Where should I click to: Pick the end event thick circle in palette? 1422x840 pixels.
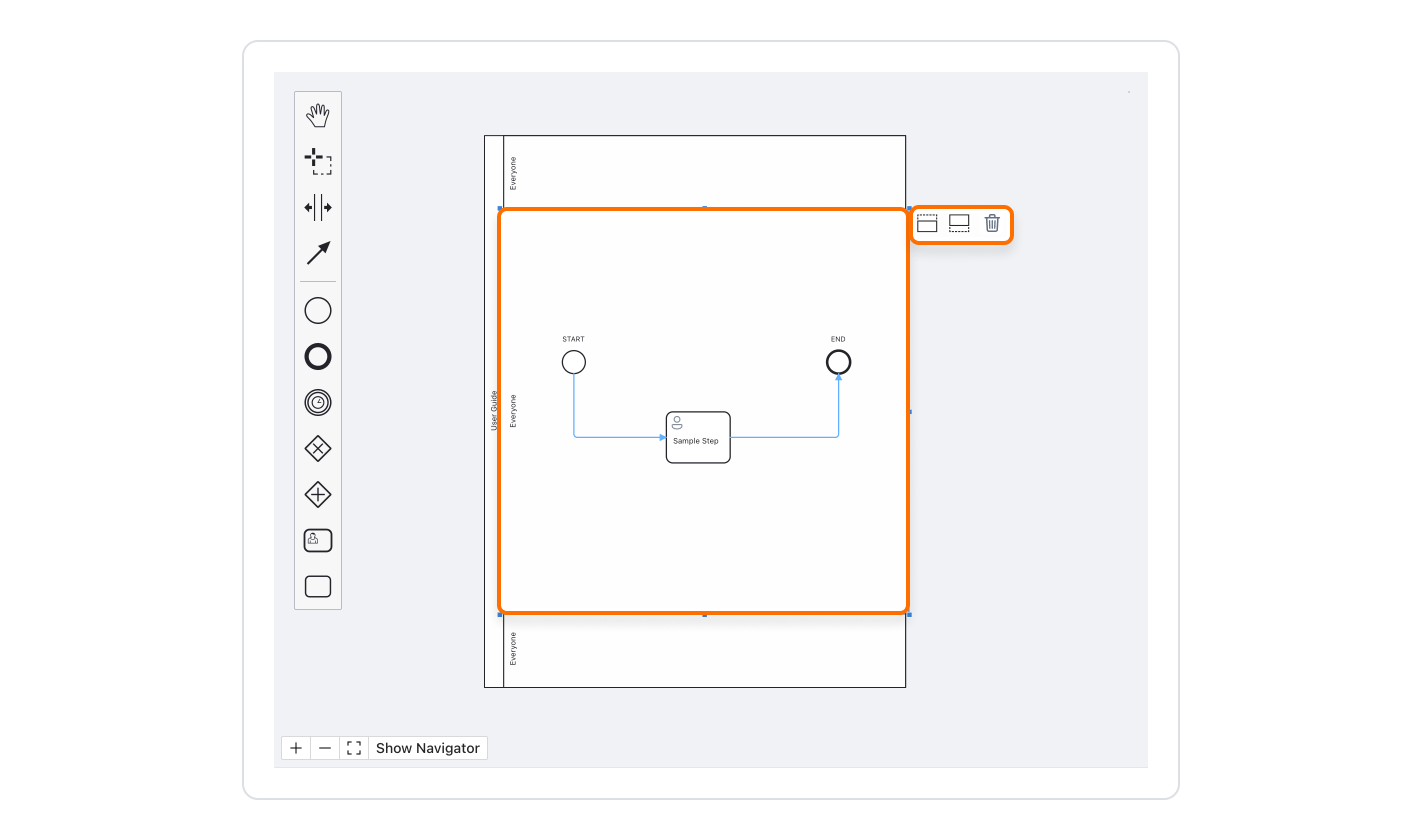coord(318,357)
